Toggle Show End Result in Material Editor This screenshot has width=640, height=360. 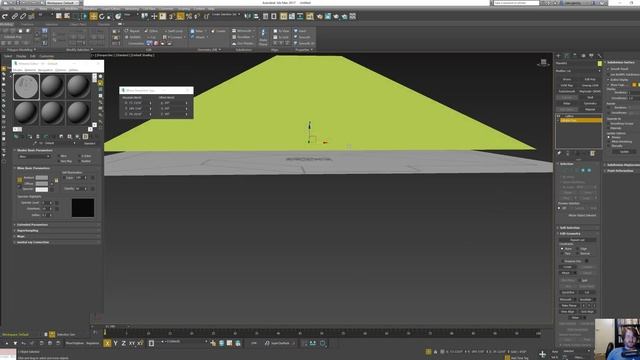(85, 137)
